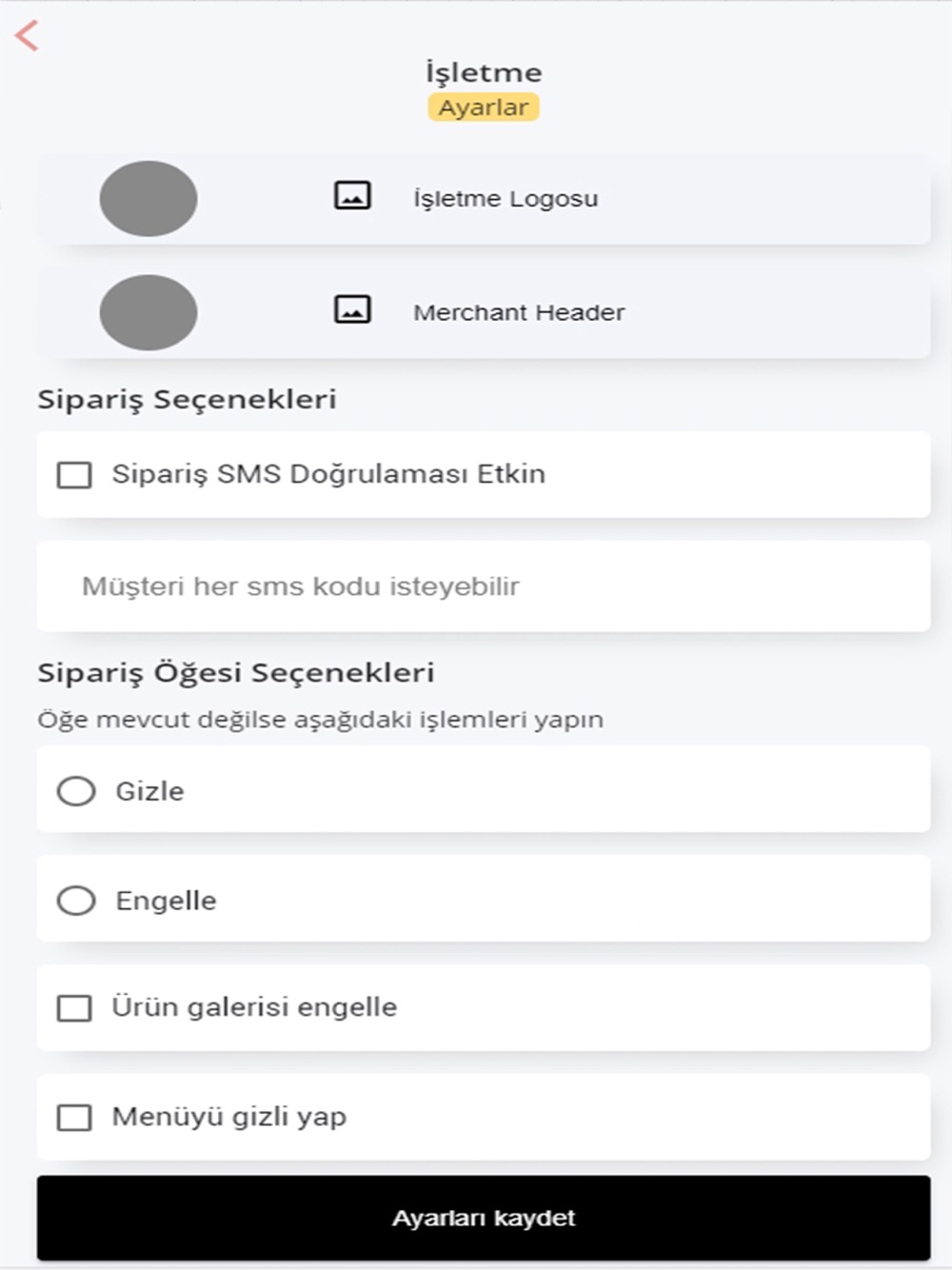Screen dimensions: 952x1270
Task: Click the İşletme page title
Action: (x=484, y=72)
